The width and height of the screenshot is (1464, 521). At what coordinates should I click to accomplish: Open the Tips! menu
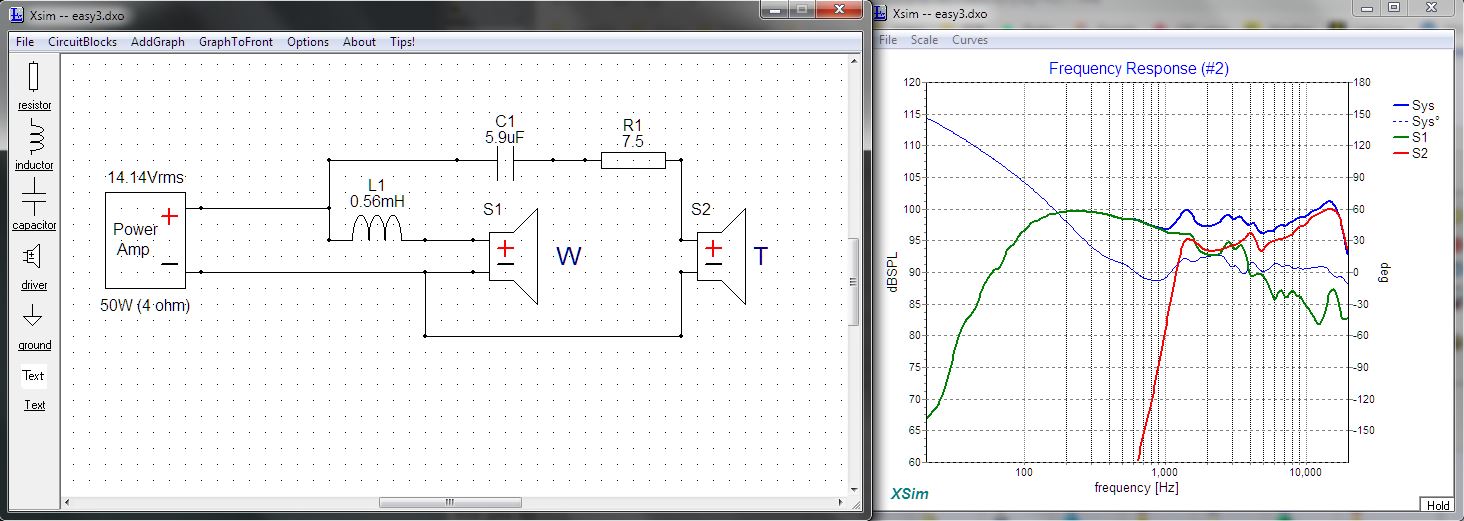[402, 42]
